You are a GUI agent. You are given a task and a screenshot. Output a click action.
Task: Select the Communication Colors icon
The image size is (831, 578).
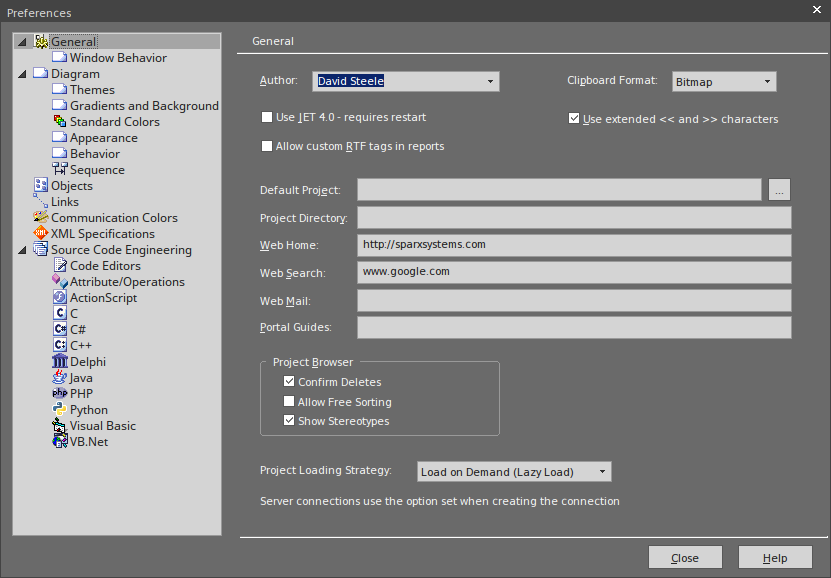[41, 218]
